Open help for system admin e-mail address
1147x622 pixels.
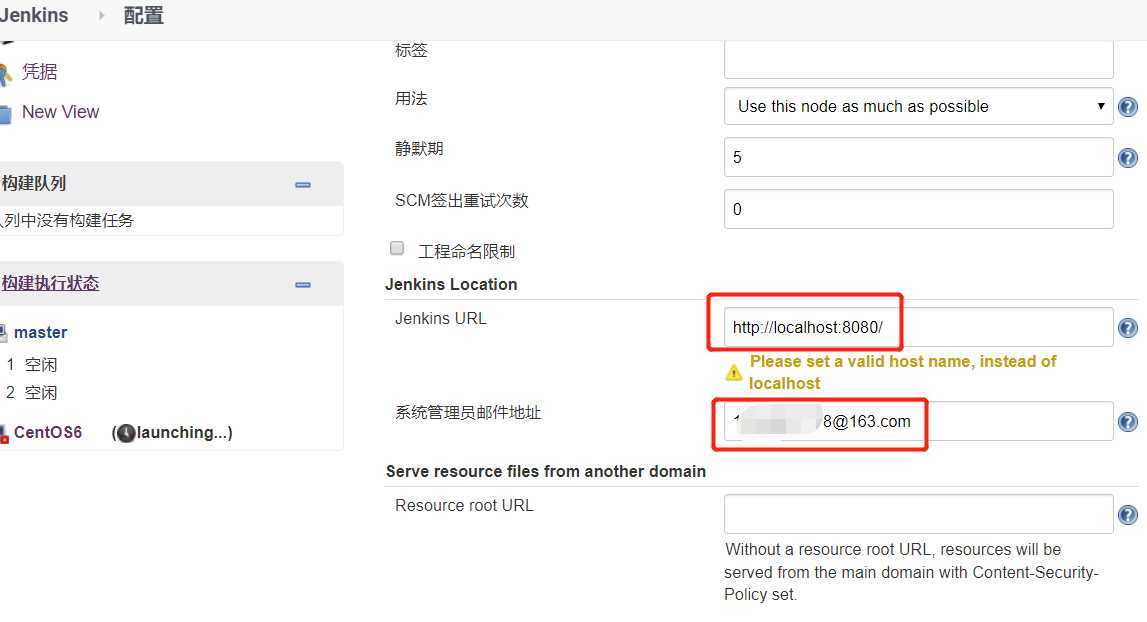1128,422
